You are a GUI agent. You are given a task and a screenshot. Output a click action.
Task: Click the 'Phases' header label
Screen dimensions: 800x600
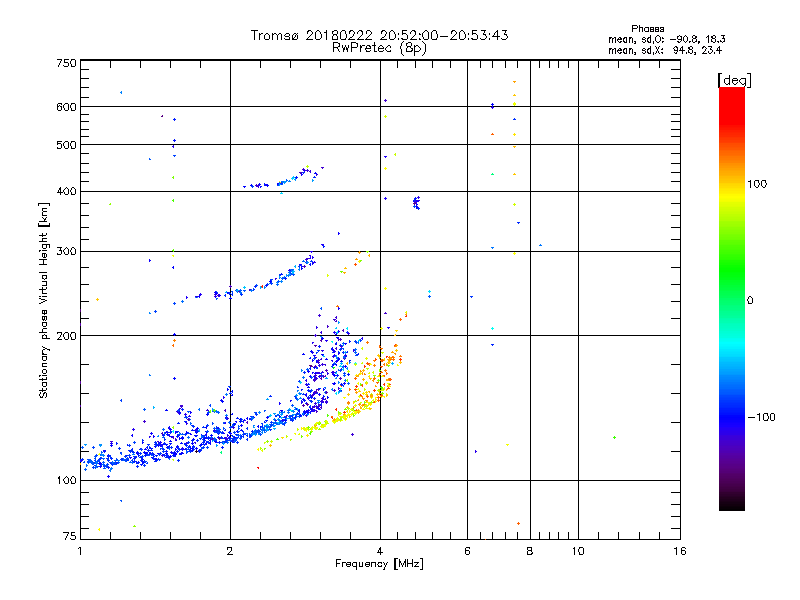point(647,29)
